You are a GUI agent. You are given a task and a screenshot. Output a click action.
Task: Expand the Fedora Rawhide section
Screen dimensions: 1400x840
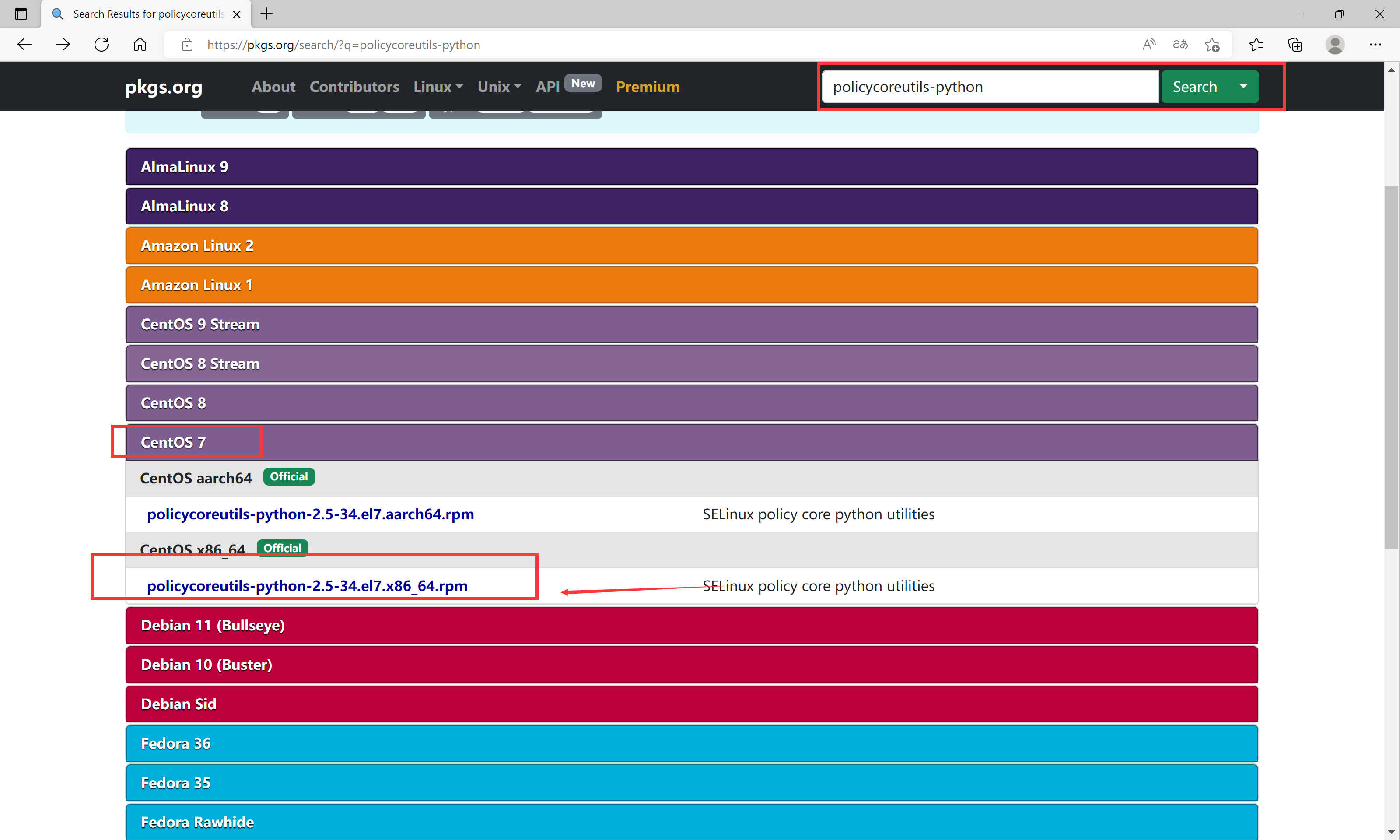[692, 822]
